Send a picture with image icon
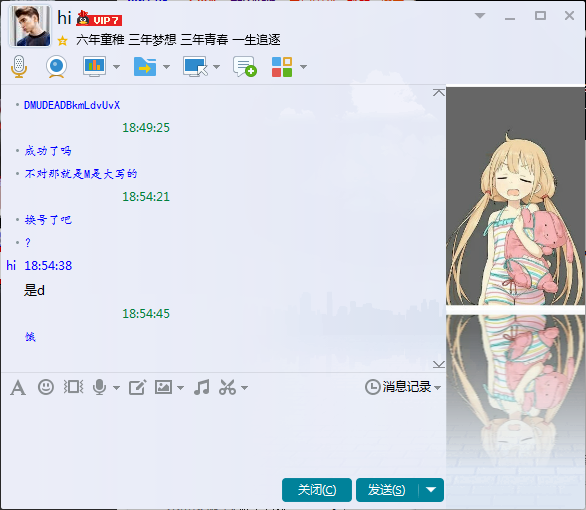This screenshot has height=510, width=586. click(x=163, y=387)
